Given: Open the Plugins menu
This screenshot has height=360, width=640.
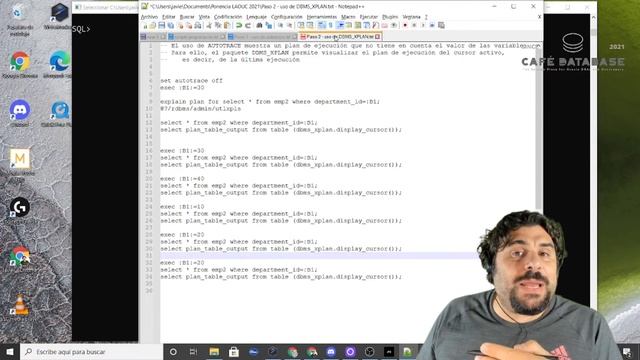Looking at the screenshot, I should 390,17.
